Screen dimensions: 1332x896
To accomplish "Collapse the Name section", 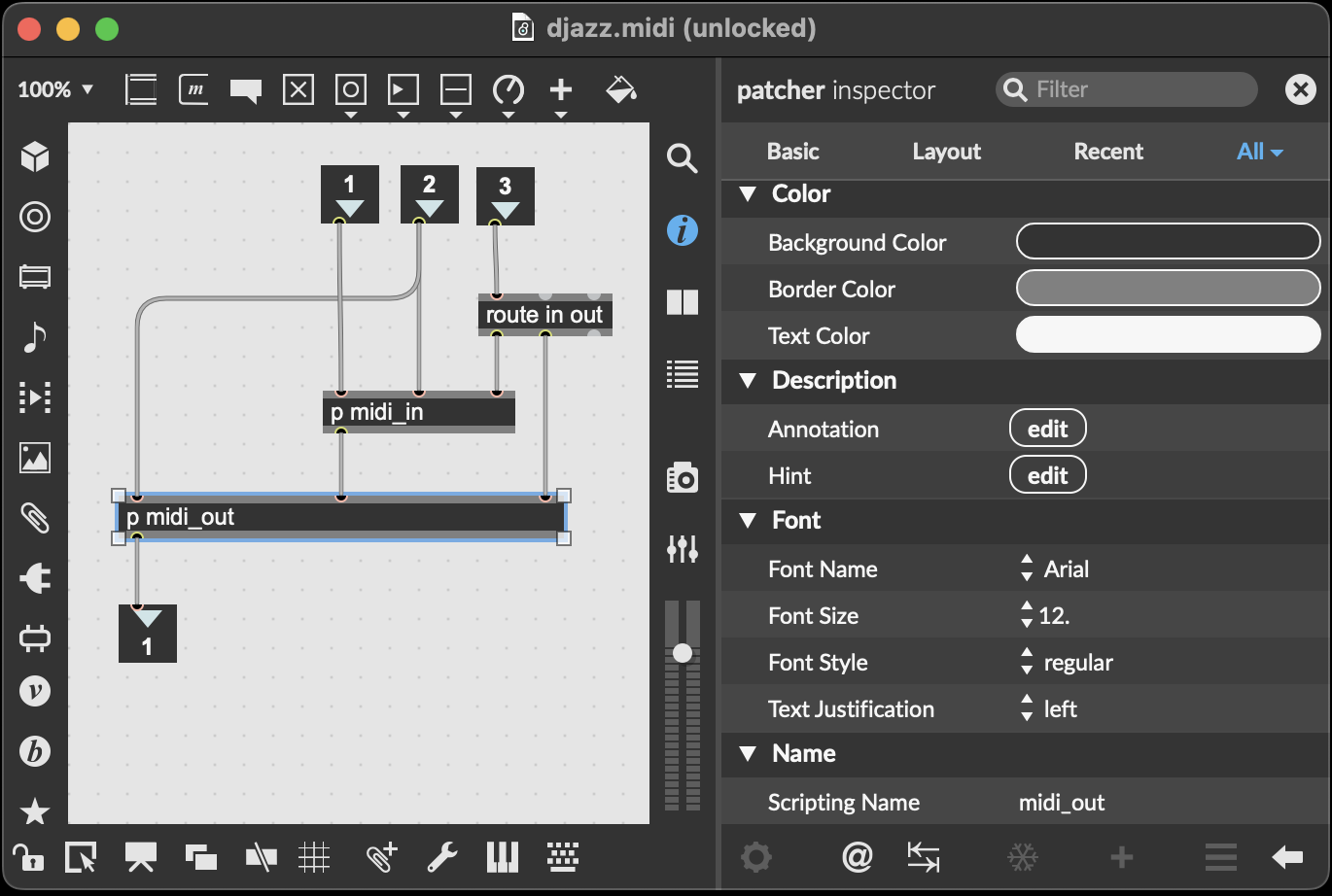I will 748,753.
